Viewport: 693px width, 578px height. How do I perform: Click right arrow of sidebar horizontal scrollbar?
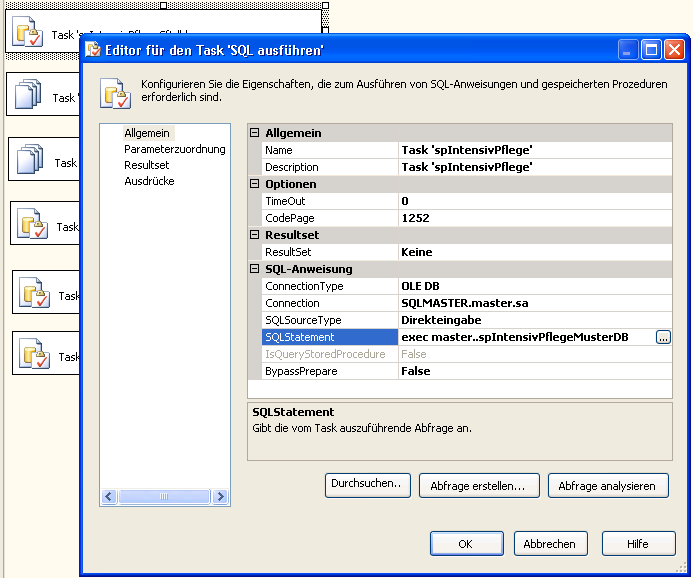(222, 497)
